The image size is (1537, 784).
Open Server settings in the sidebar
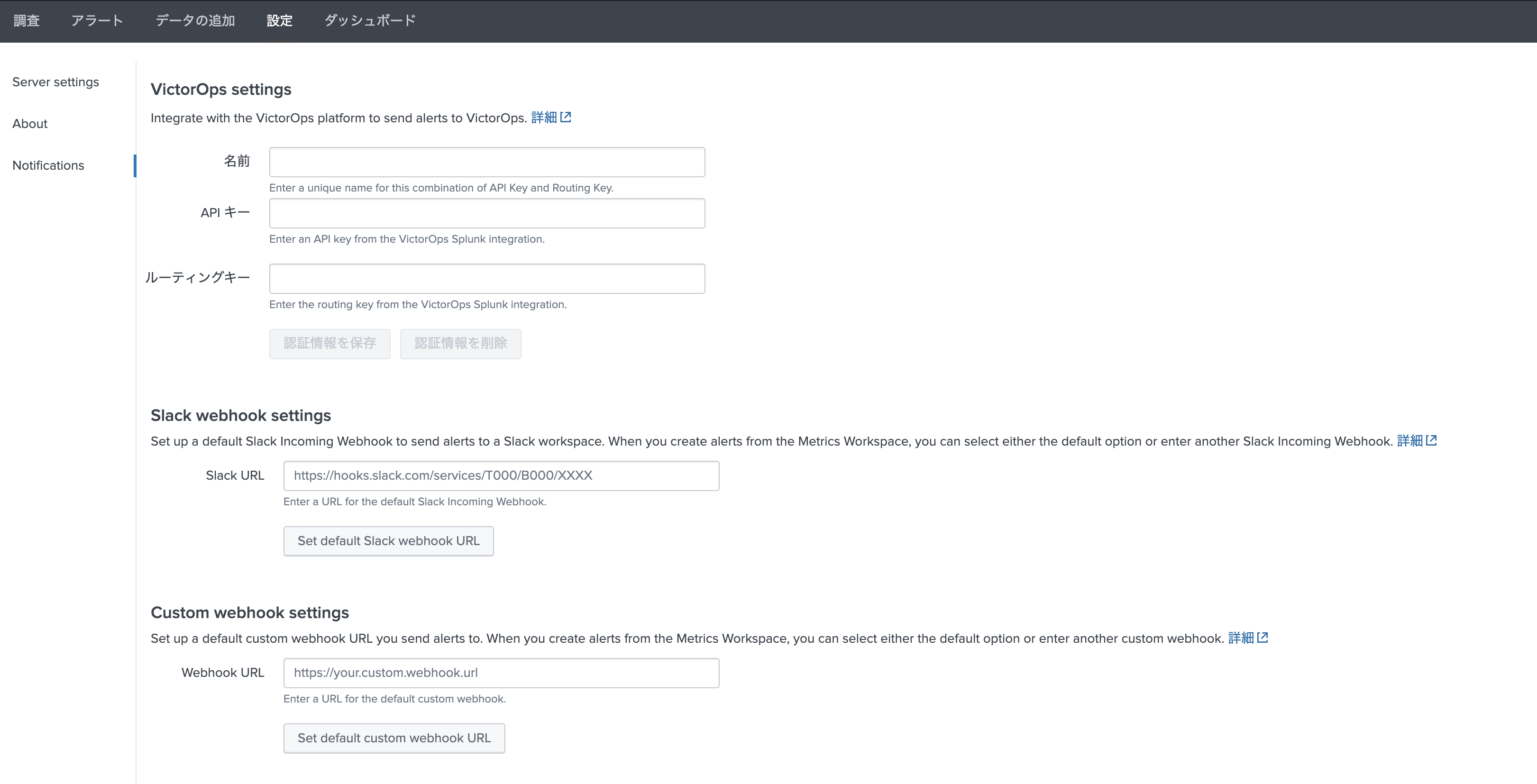coord(55,82)
